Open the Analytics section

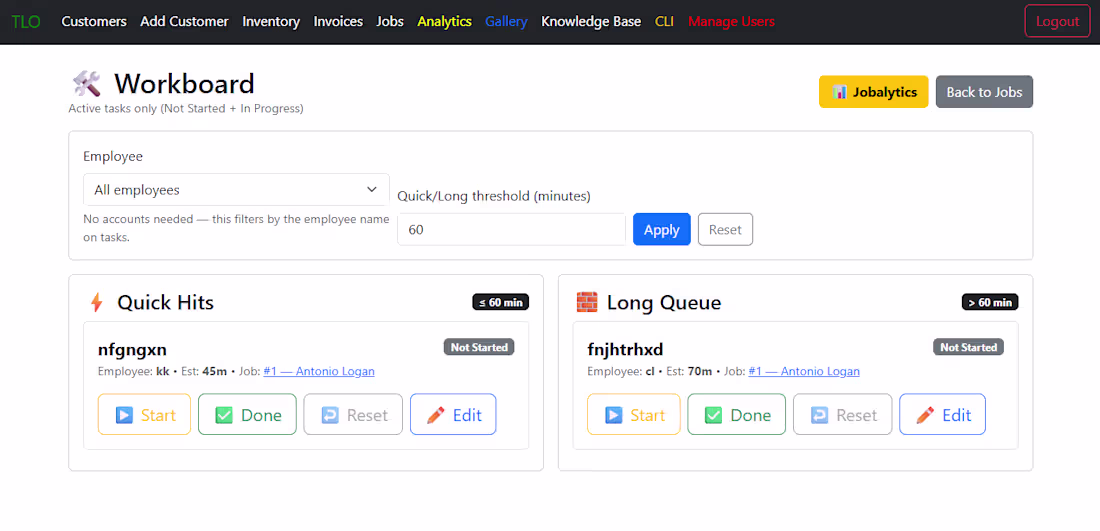point(445,22)
